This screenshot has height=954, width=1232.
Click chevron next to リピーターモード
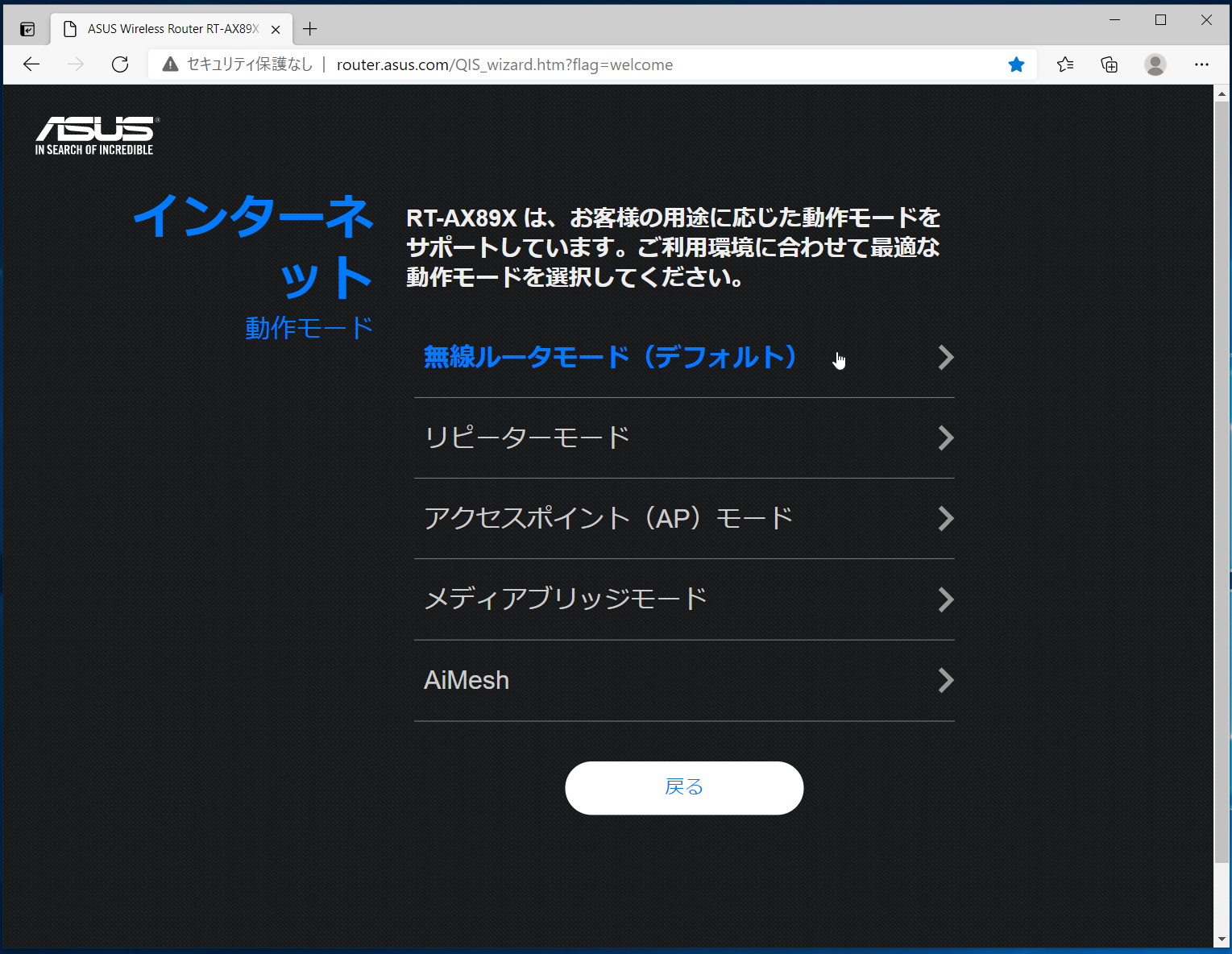point(946,438)
